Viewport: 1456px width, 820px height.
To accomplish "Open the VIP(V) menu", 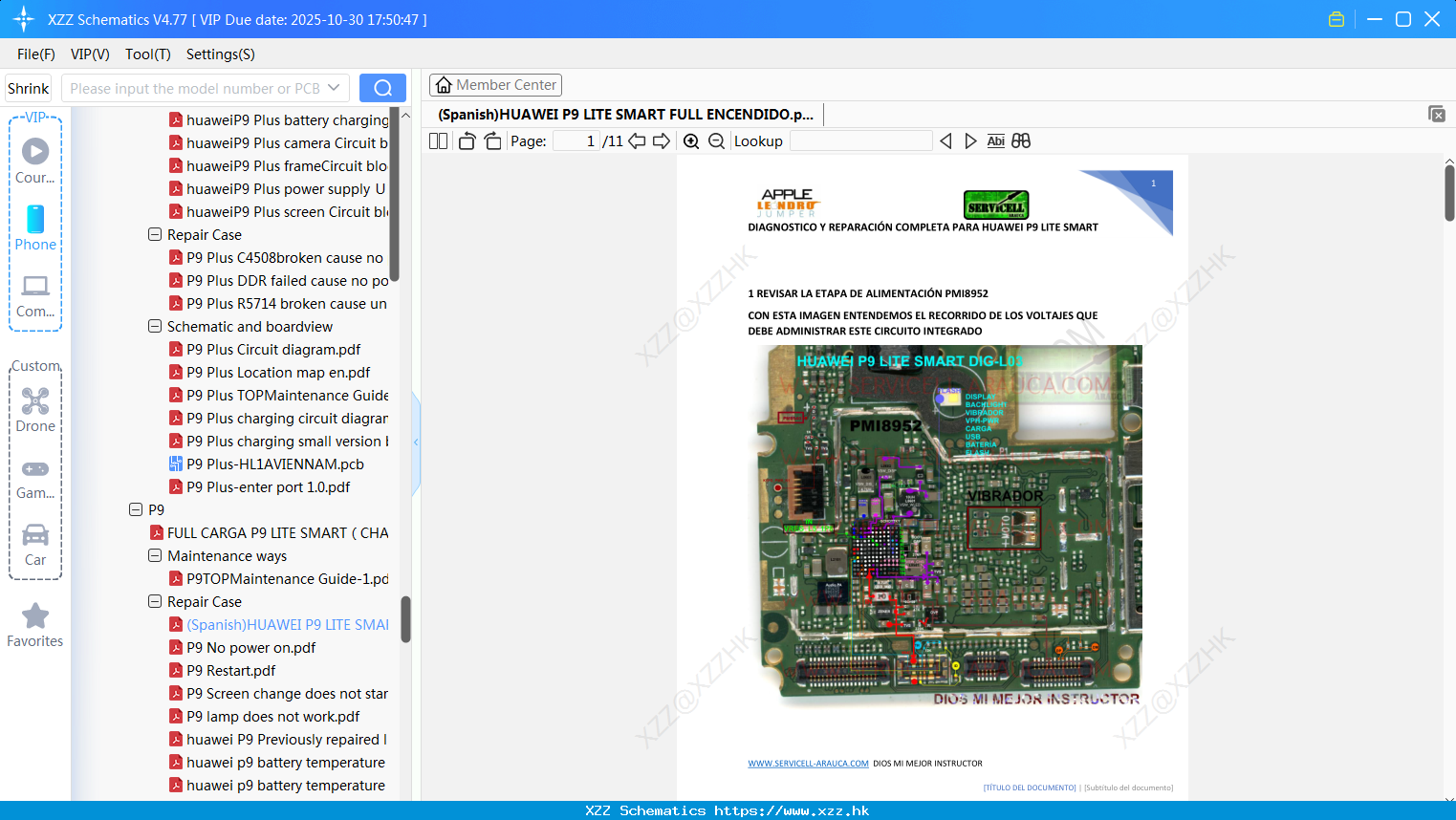I will click(90, 54).
